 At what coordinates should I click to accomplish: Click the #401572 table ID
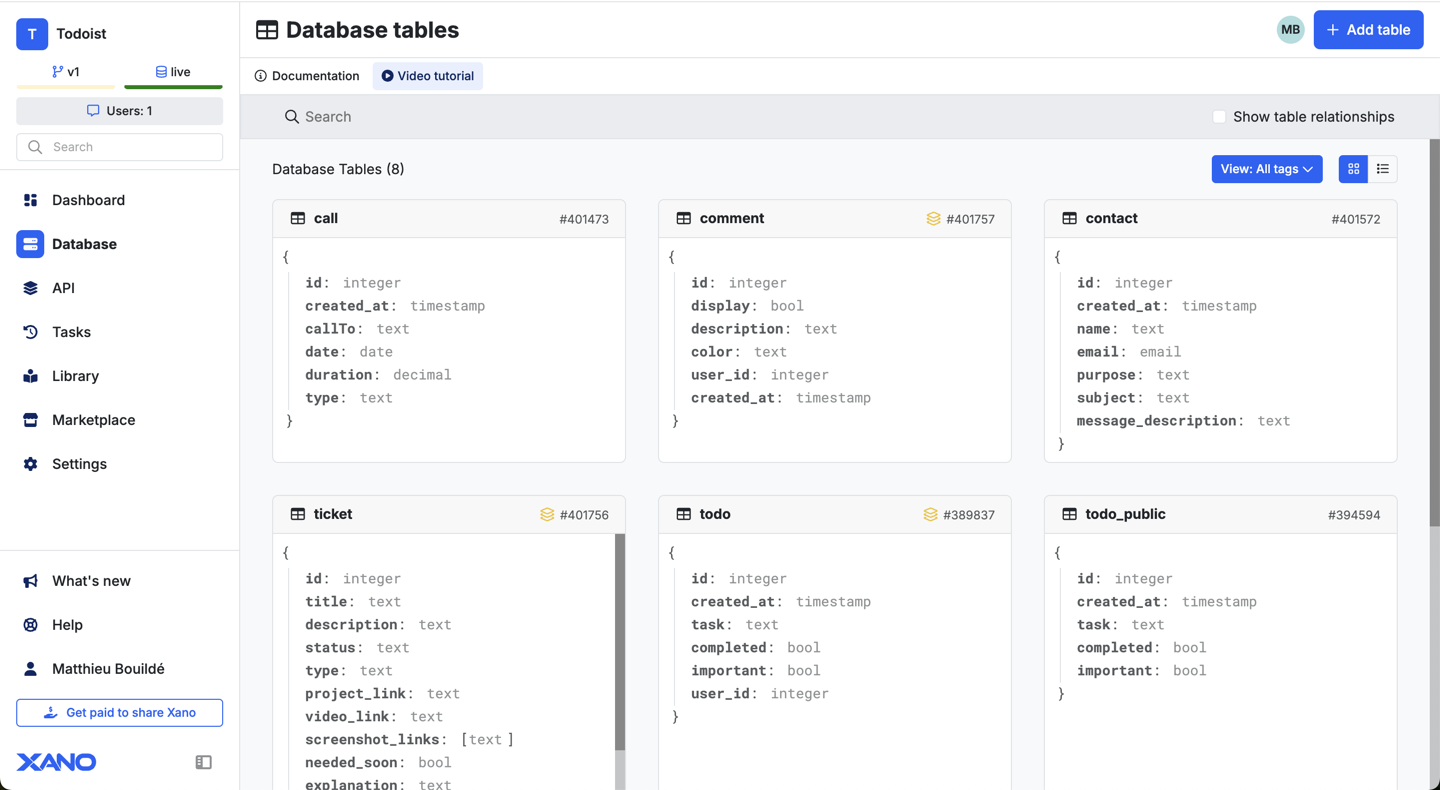click(1356, 219)
